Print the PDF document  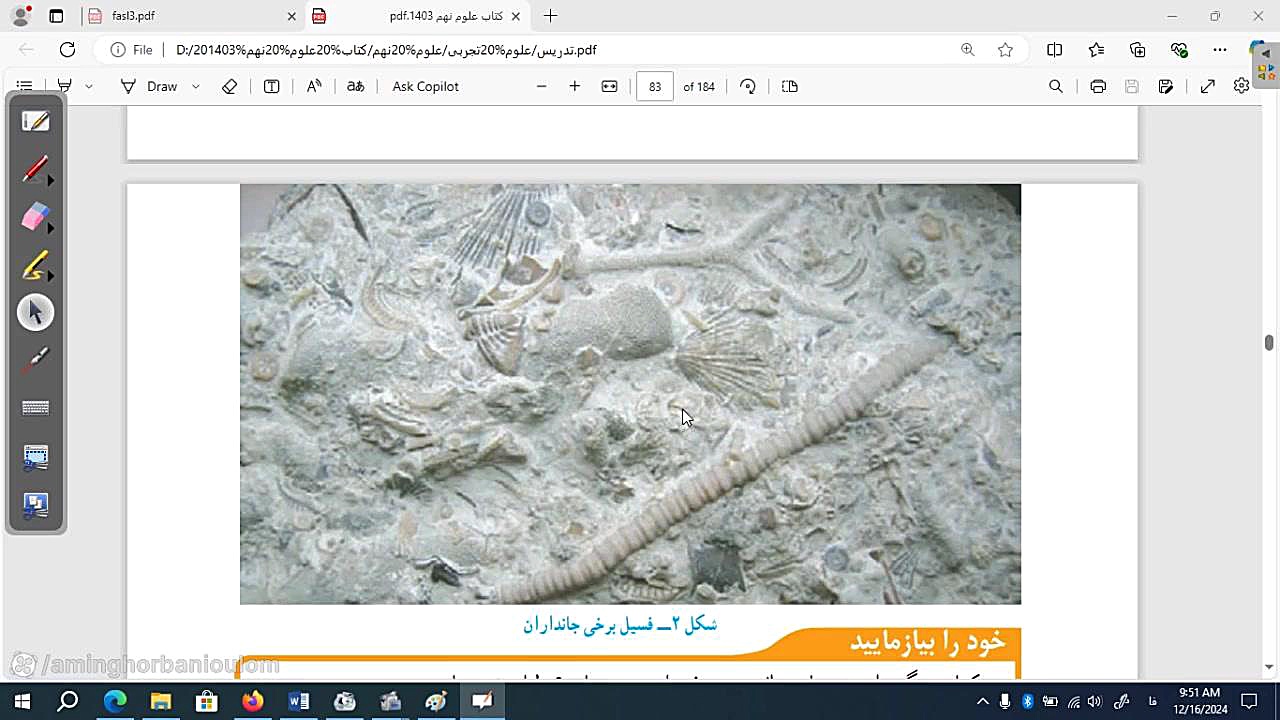[1098, 86]
